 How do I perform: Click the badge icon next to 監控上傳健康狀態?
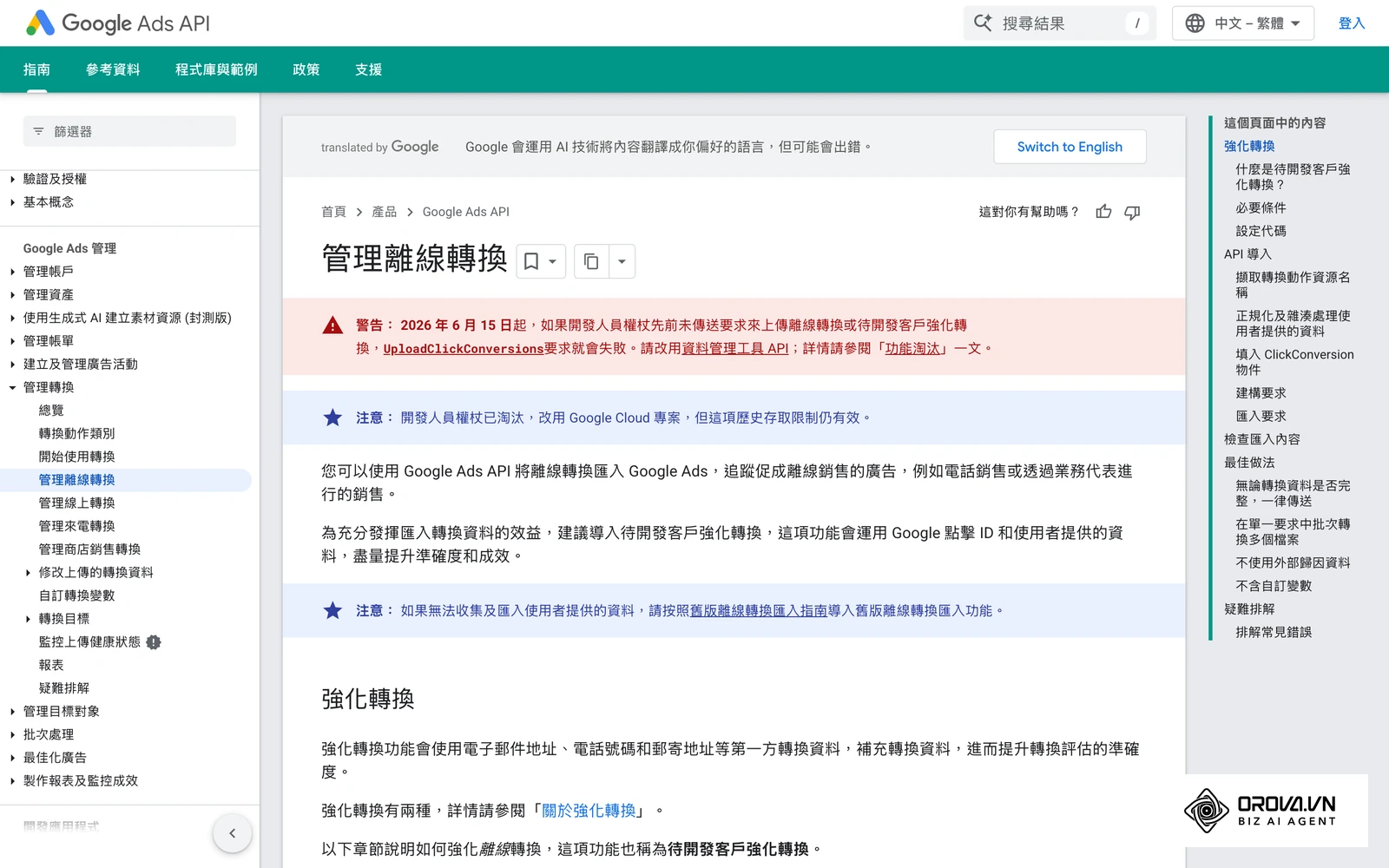[x=154, y=642]
